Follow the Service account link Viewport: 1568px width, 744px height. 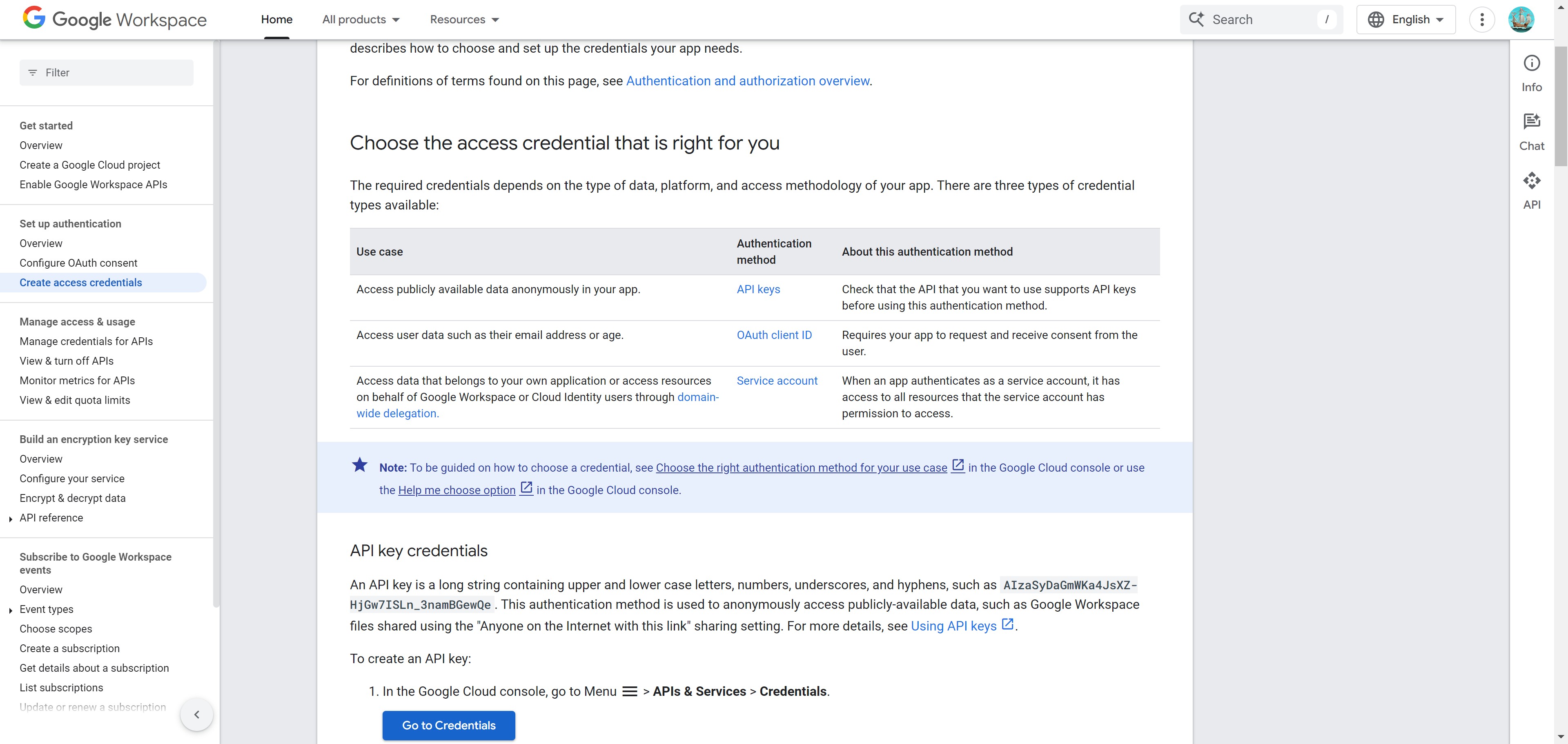coord(777,381)
